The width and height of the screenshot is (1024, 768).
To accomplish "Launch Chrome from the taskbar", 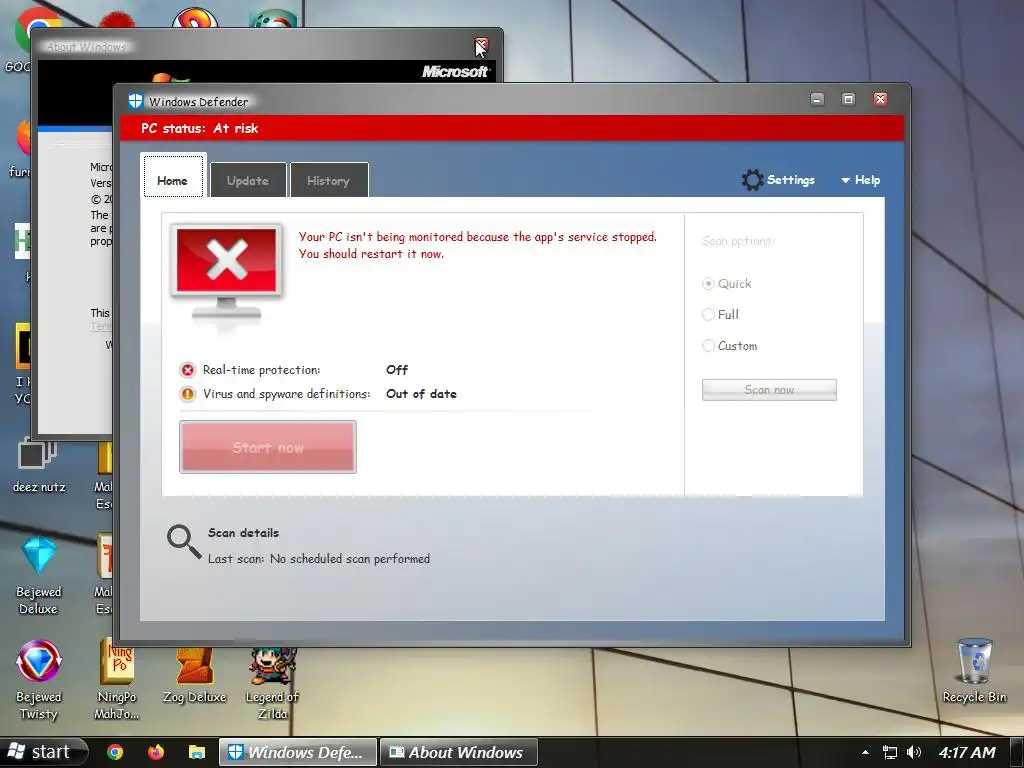I will coord(115,752).
